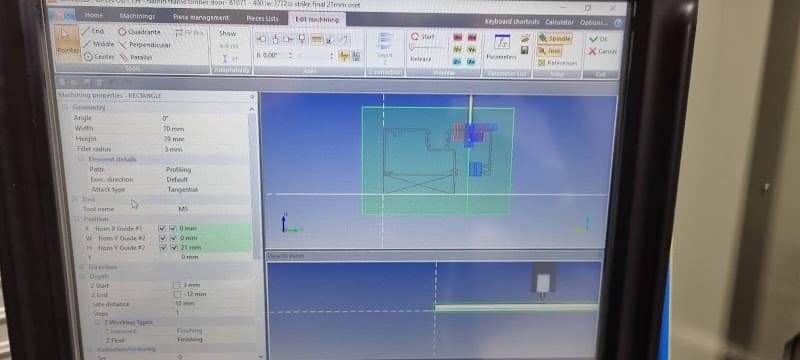This screenshot has width=800, height=360.
Task: Click the Show button
Action: [x=228, y=33]
